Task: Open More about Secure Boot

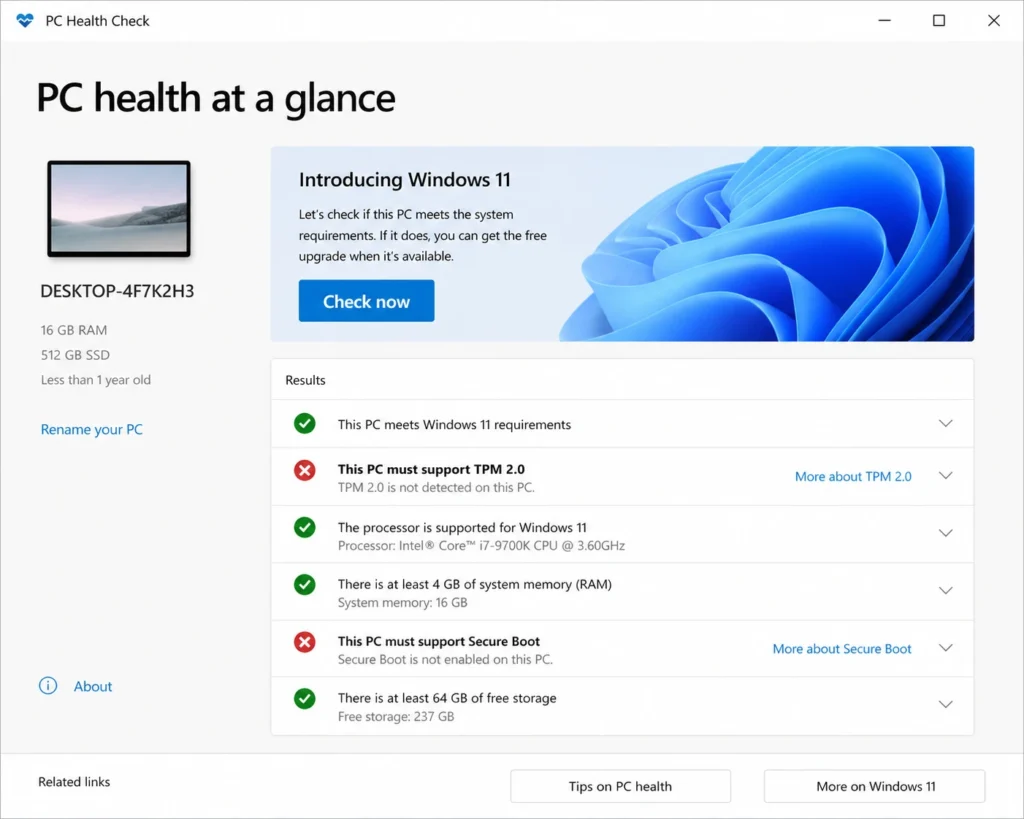Action: tap(841, 648)
